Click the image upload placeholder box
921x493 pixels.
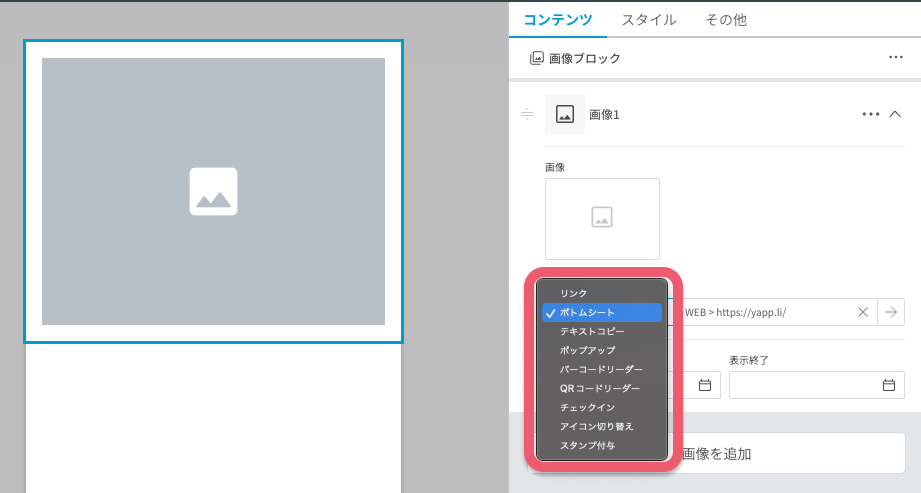[x=602, y=219]
